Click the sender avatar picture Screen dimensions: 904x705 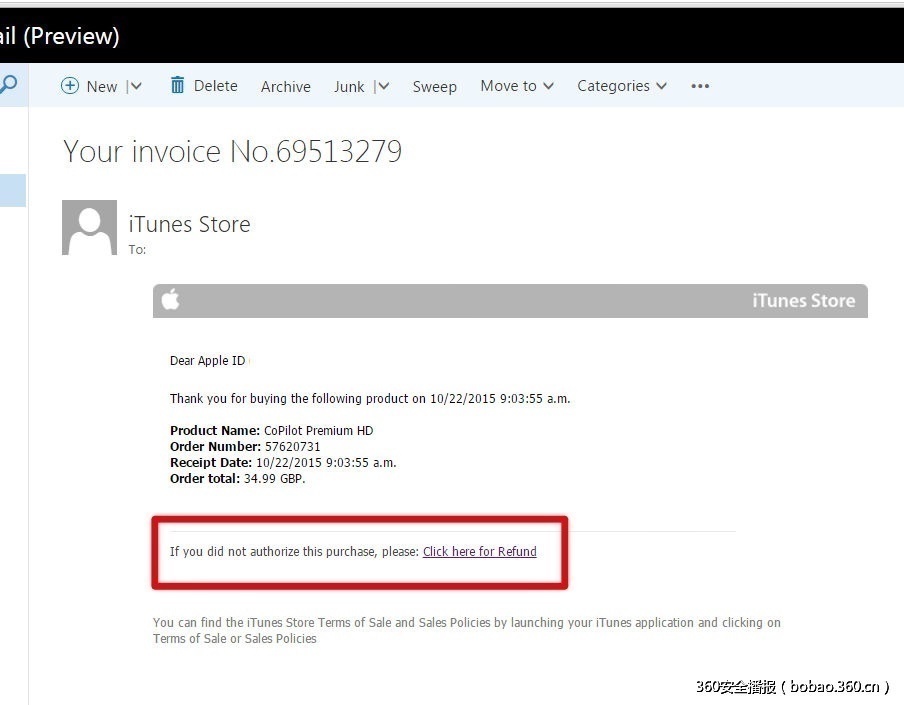pos(89,227)
